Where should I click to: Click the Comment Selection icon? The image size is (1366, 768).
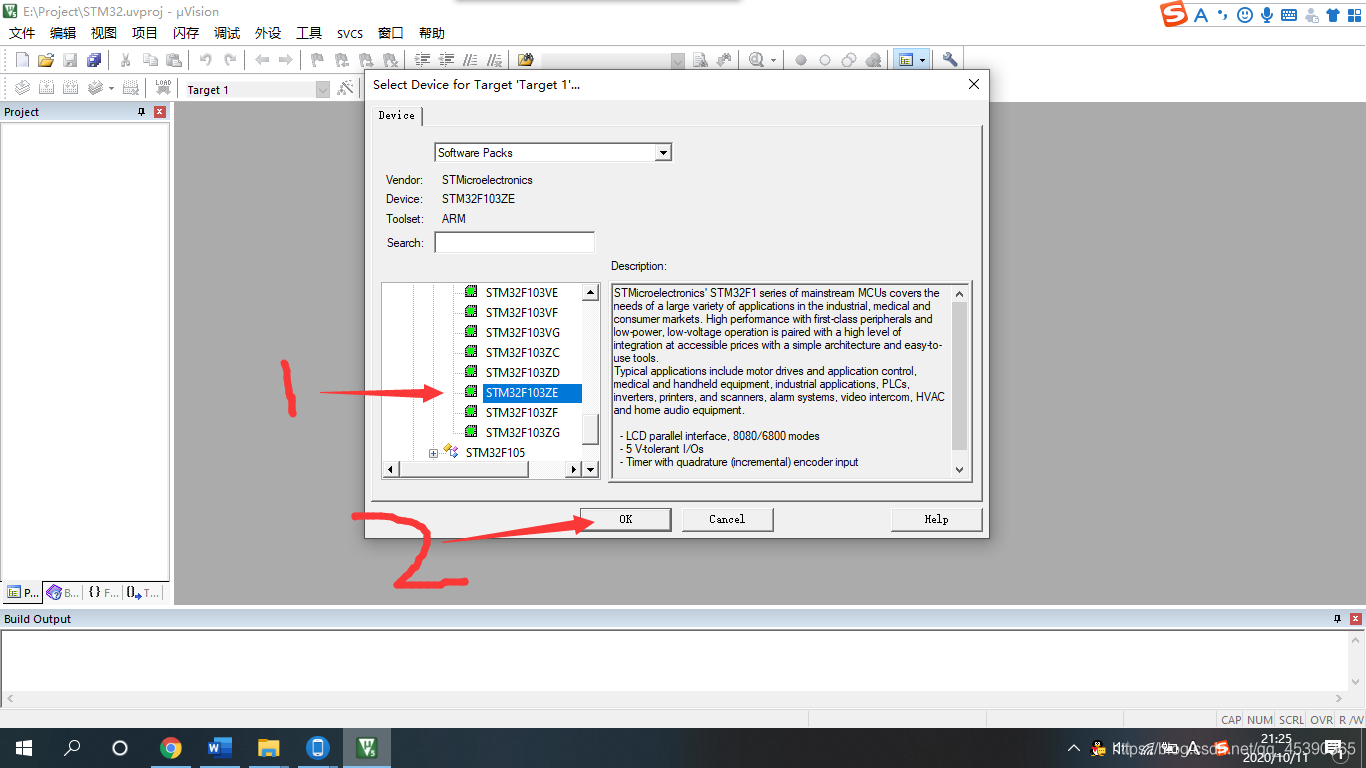[x=470, y=60]
